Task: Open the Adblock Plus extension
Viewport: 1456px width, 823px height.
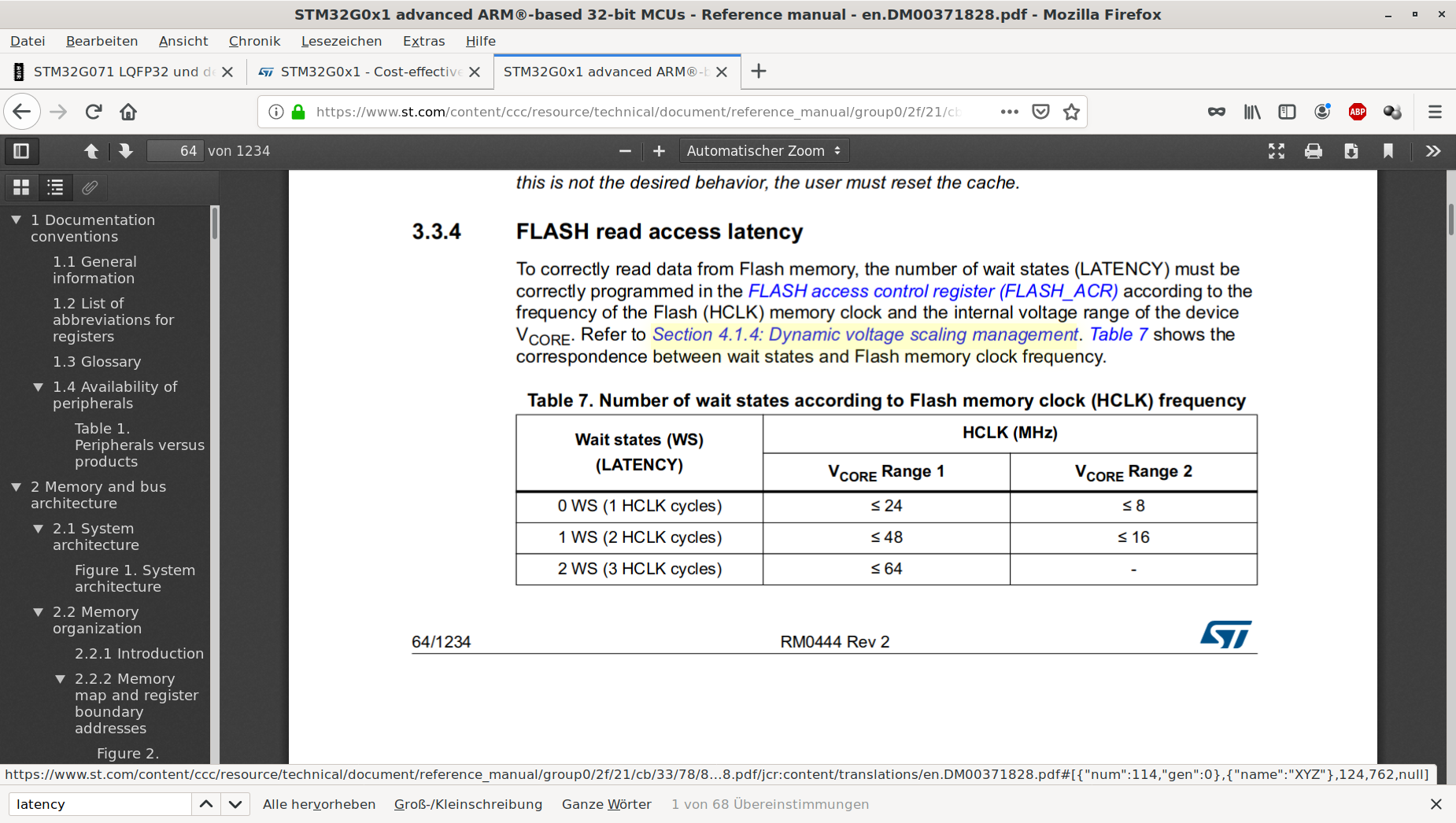Action: tap(1357, 112)
